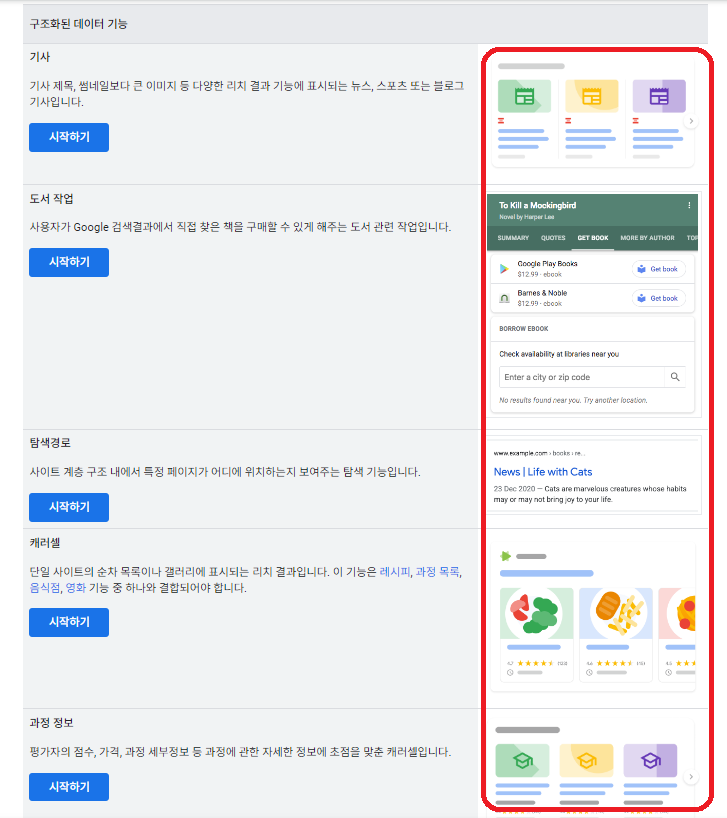The image size is (727, 818).
Task: Click 시작하기 button under 과정 정보
Action: point(69,787)
